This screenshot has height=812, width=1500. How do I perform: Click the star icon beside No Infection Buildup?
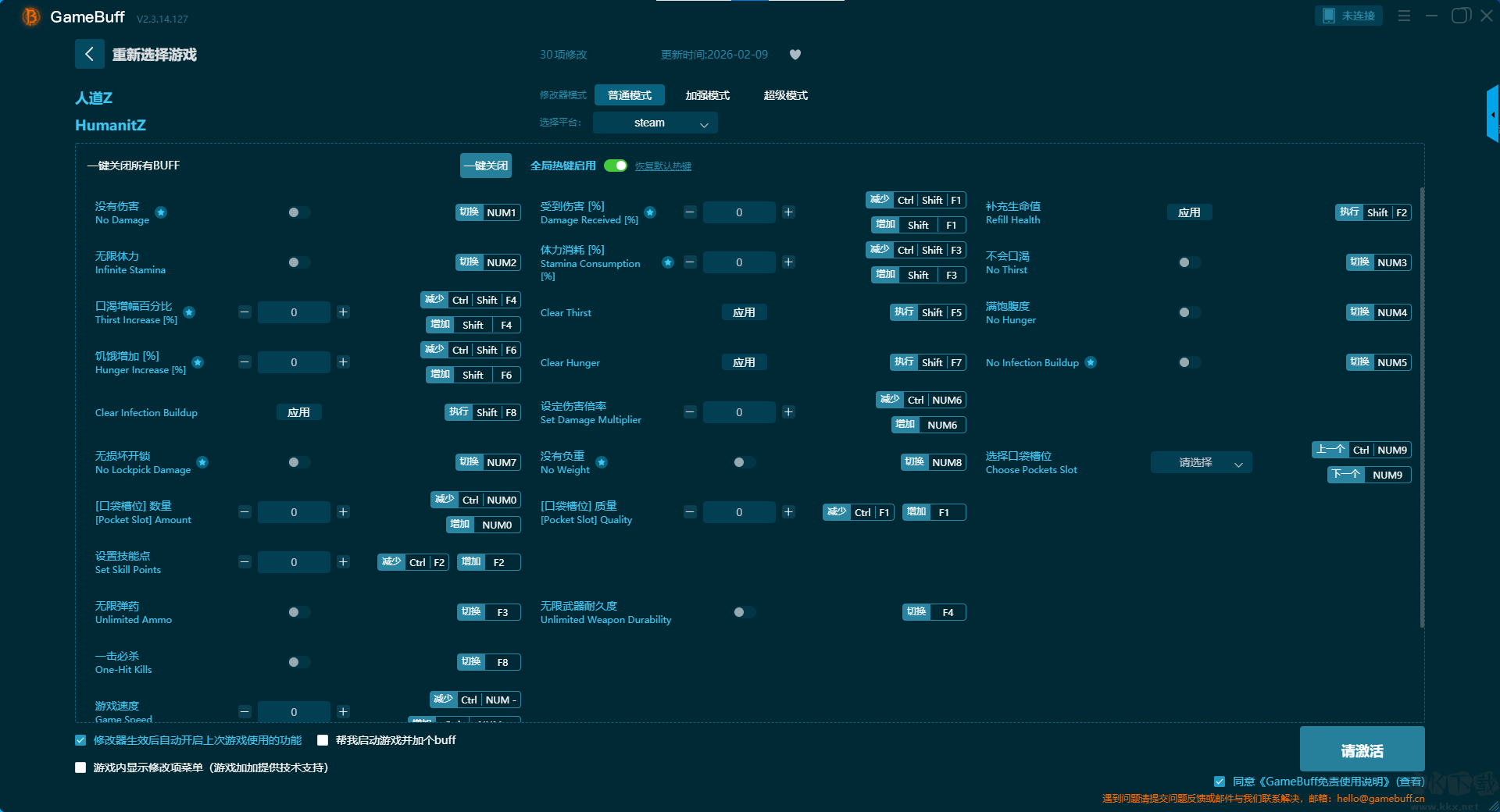click(x=1091, y=362)
